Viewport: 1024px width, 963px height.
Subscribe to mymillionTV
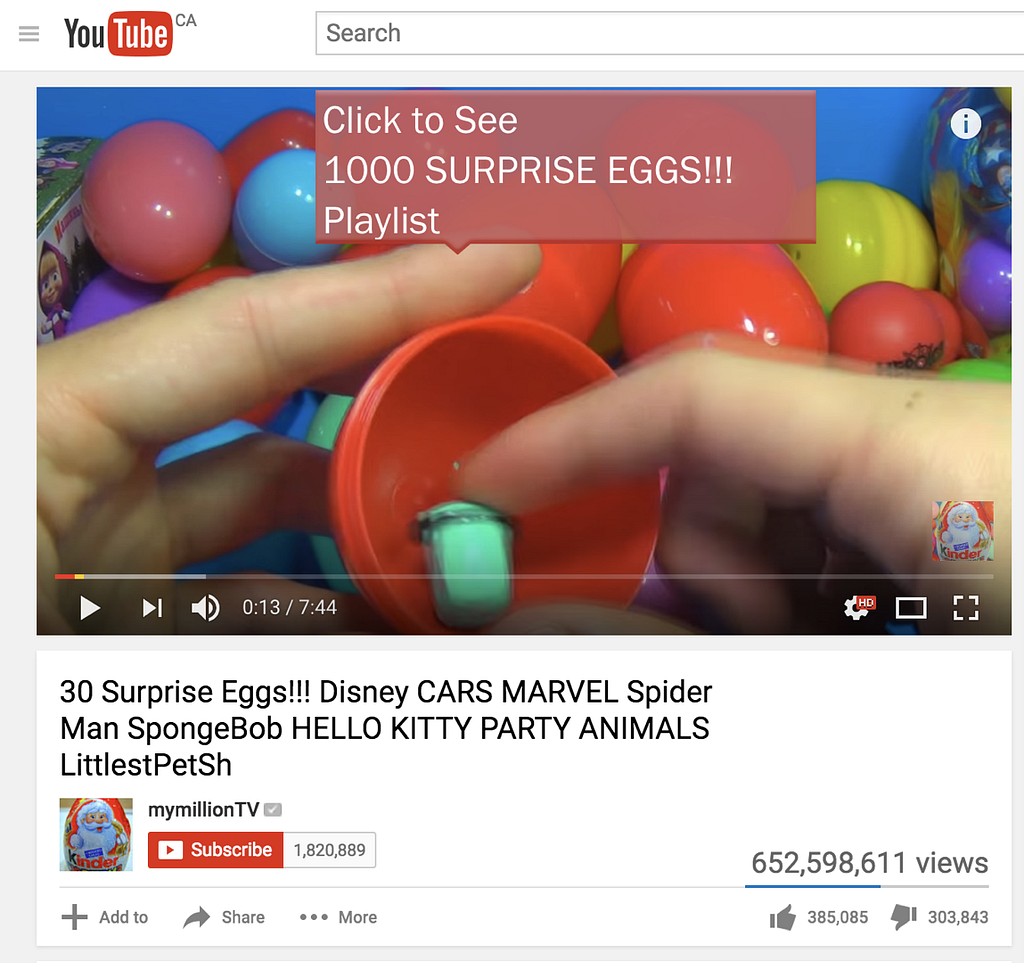(x=216, y=850)
